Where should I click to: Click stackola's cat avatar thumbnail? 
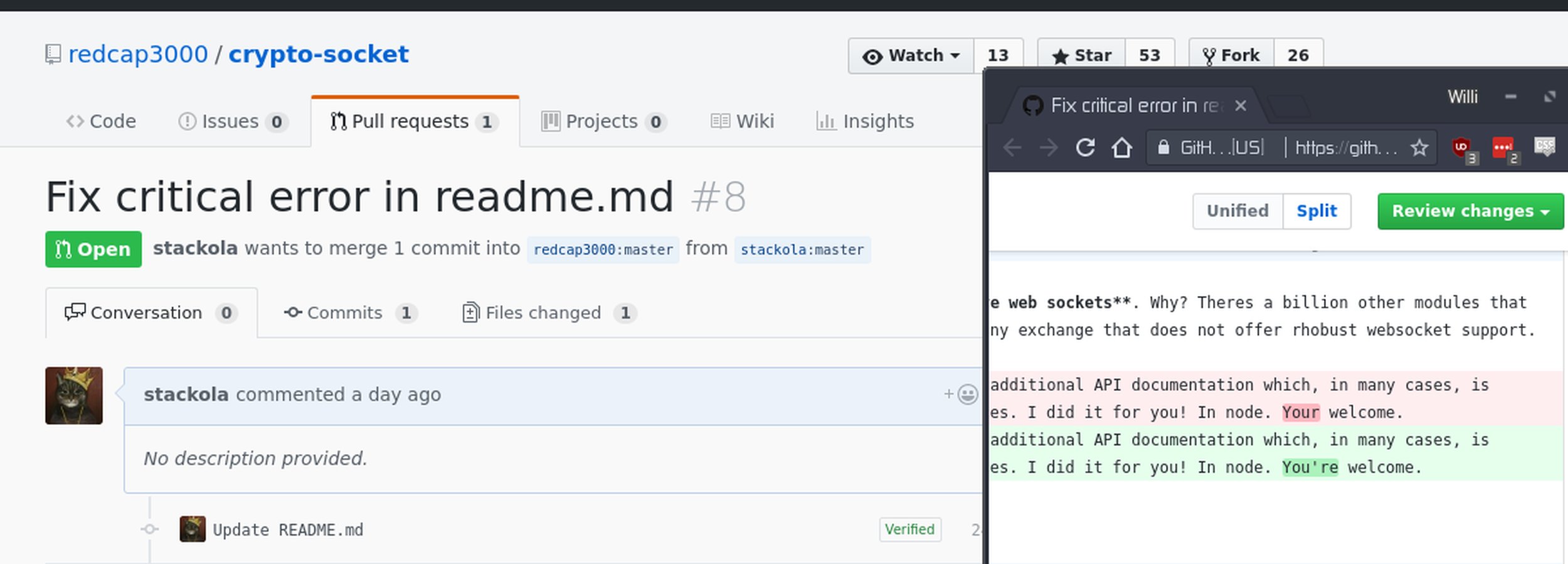click(x=74, y=396)
